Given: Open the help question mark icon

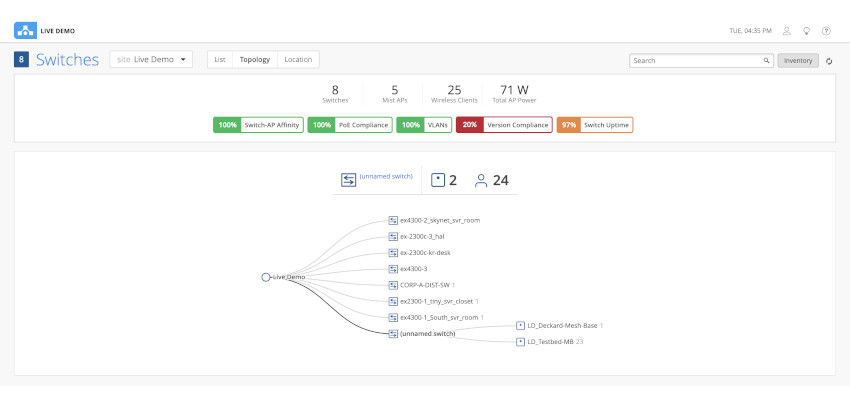Looking at the screenshot, I should click(x=826, y=31).
